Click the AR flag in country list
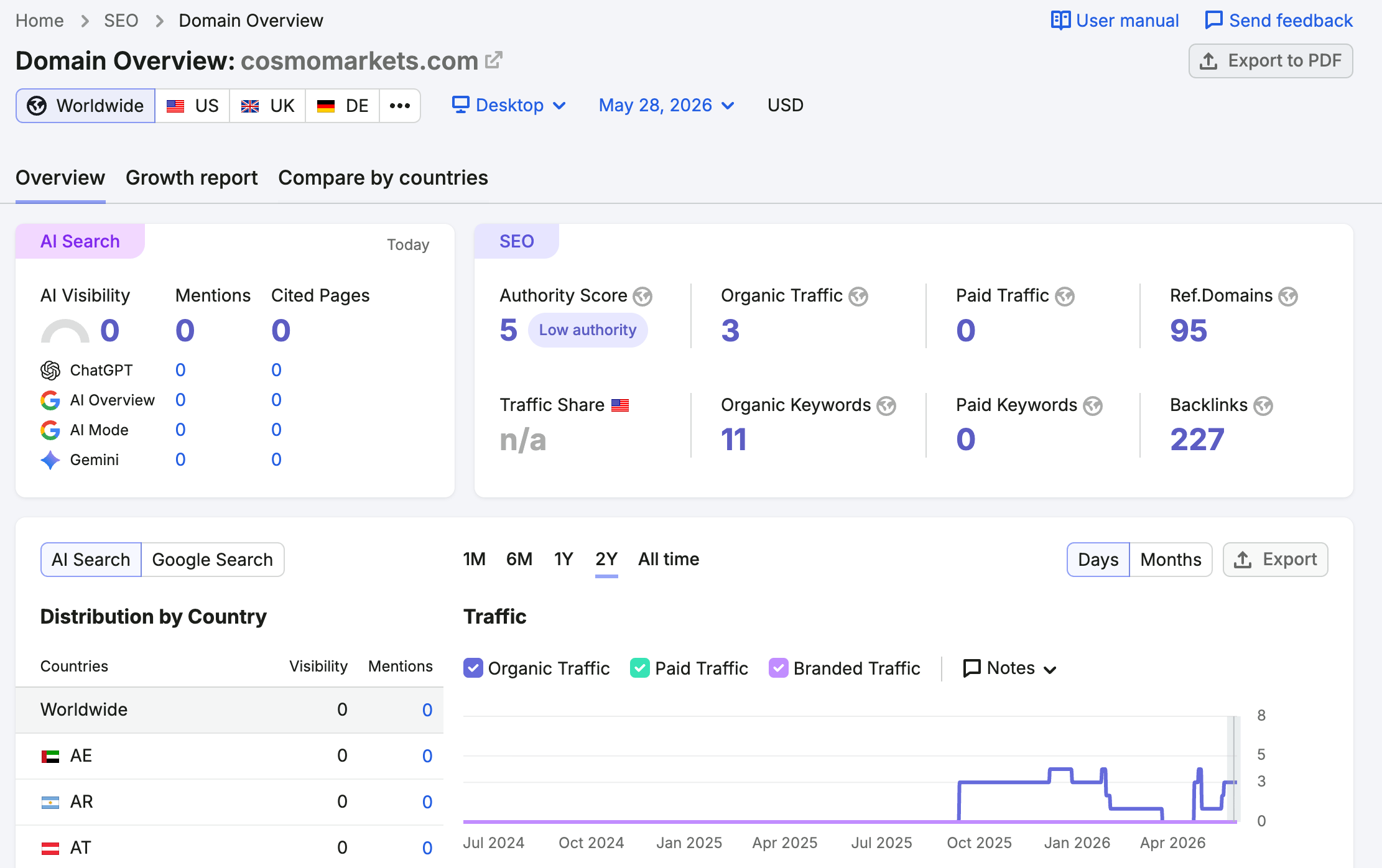1382x868 pixels. pos(50,802)
